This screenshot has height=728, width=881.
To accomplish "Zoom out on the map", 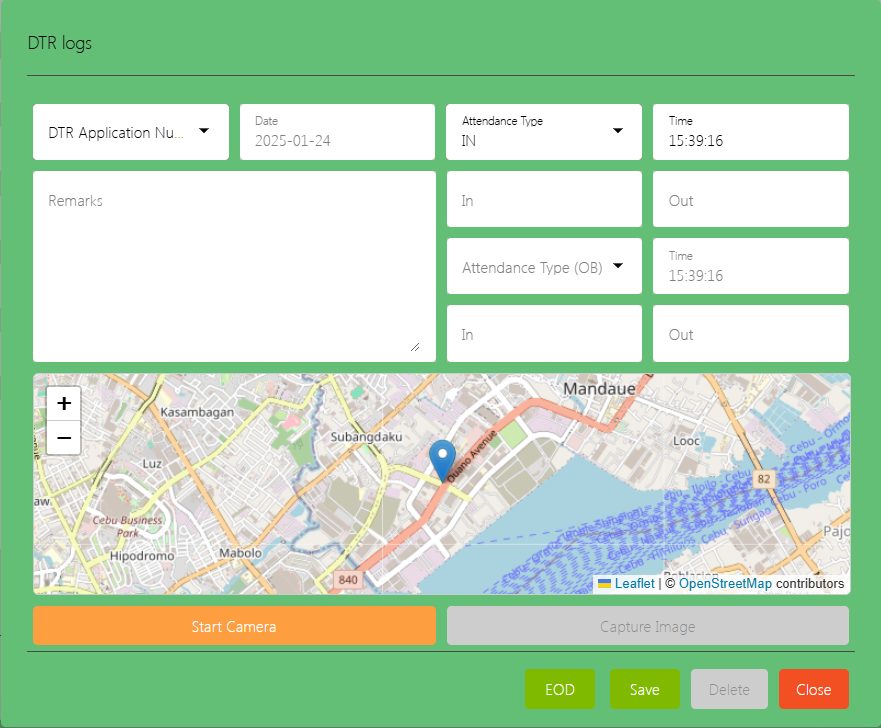I will (63, 438).
